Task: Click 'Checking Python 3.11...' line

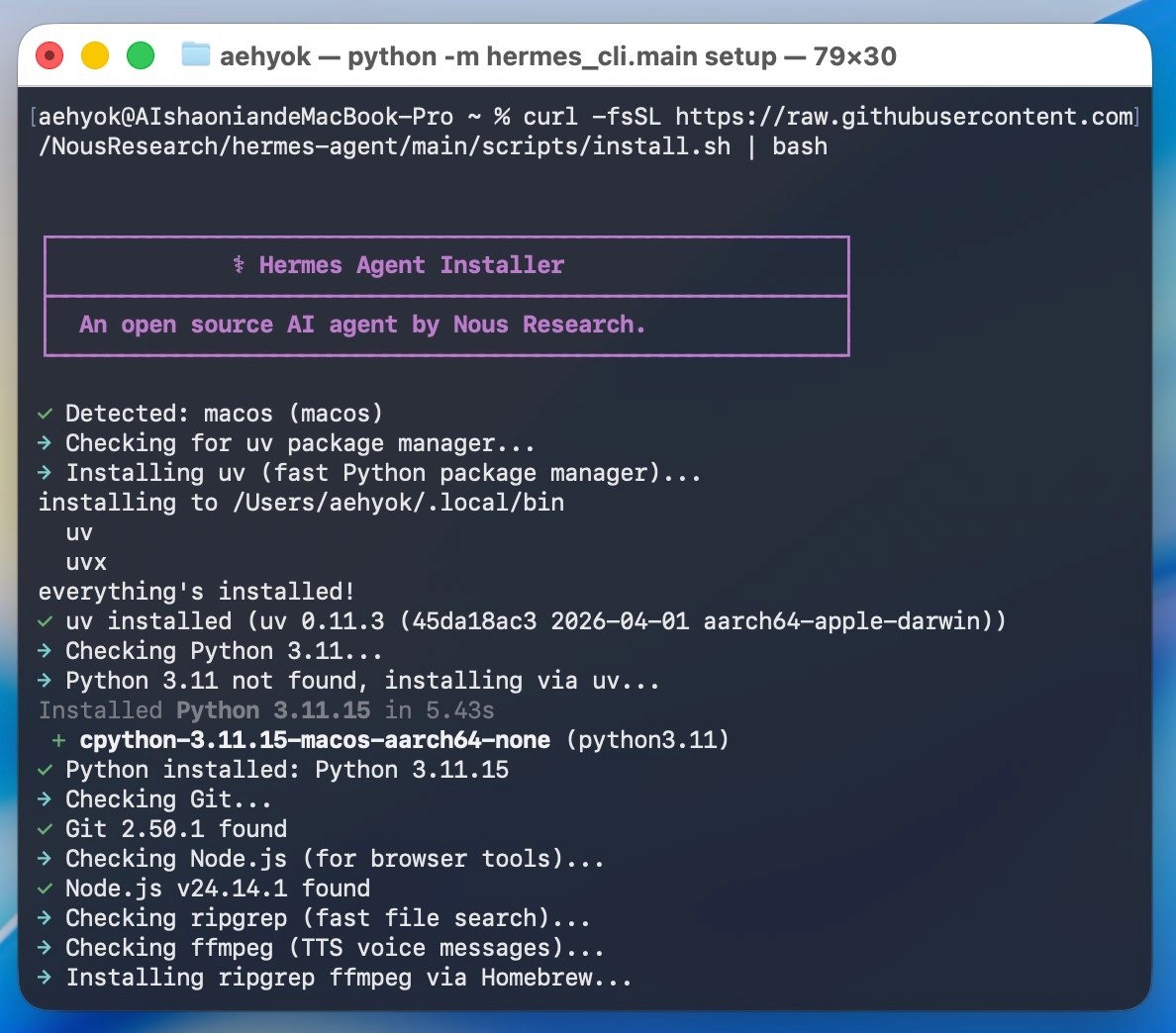Action: 224,651
